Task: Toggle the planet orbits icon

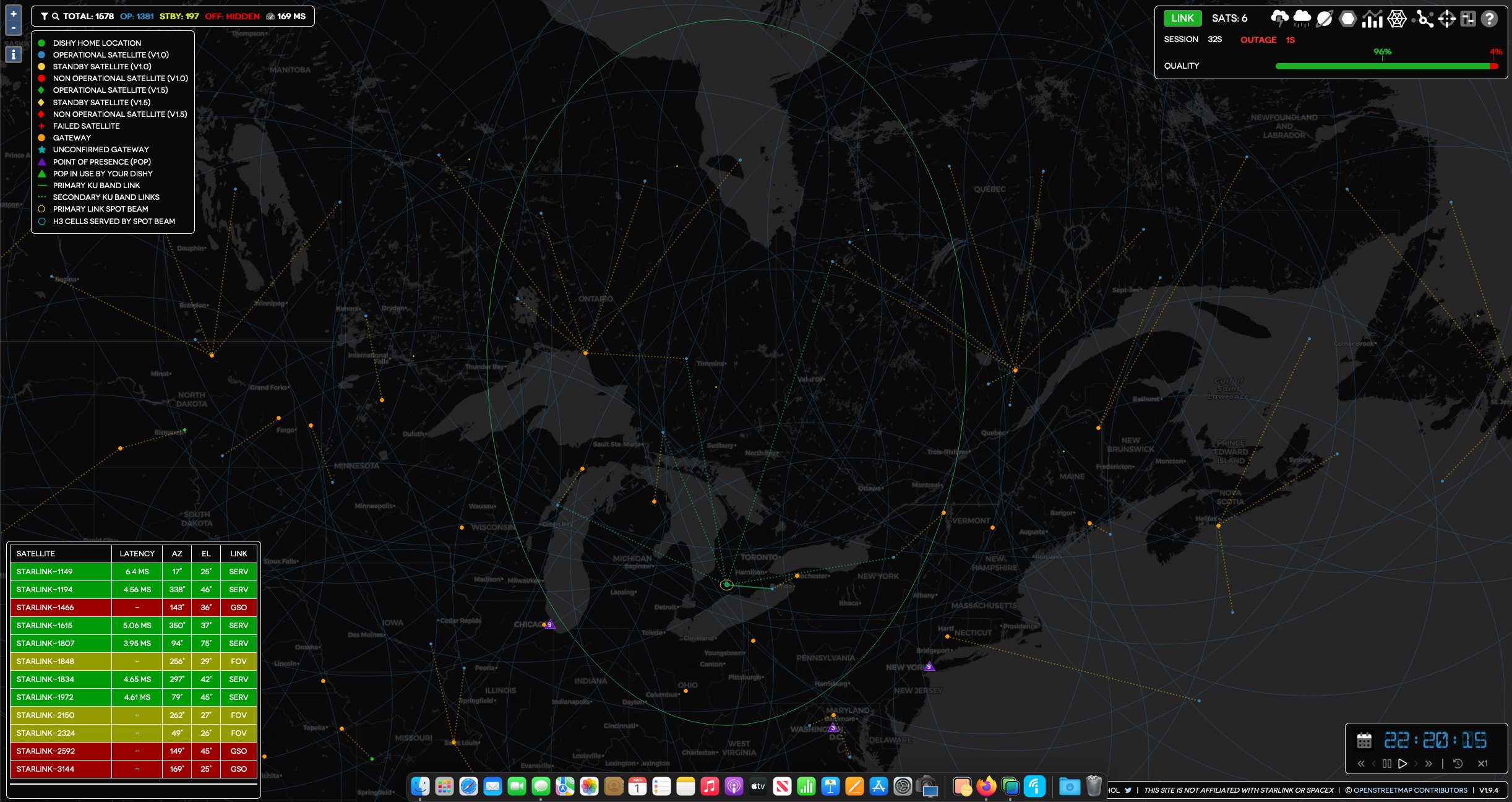Action: 1324,19
